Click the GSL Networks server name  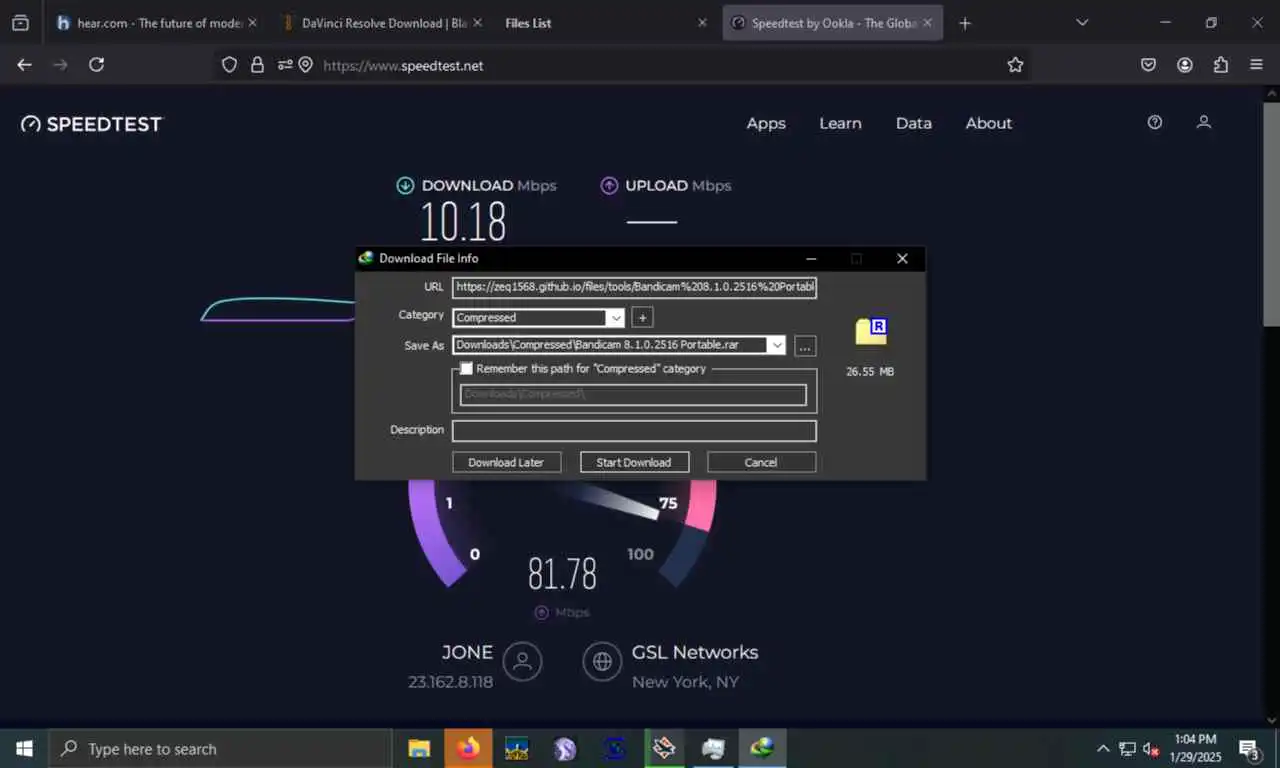(695, 652)
